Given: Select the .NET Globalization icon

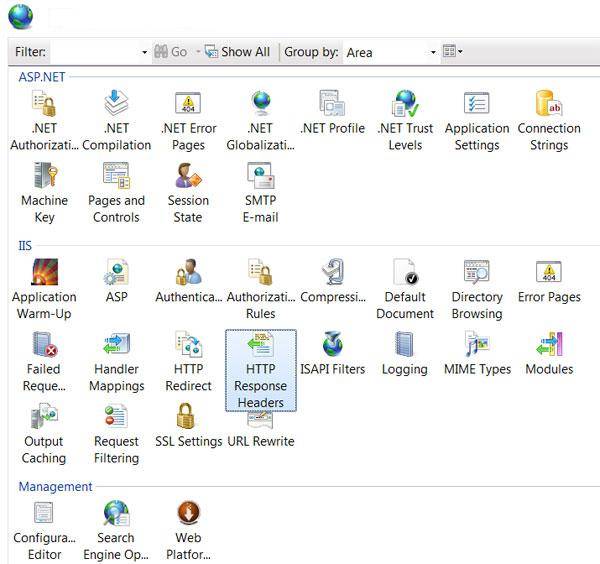Looking at the screenshot, I should click(x=261, y=121).
